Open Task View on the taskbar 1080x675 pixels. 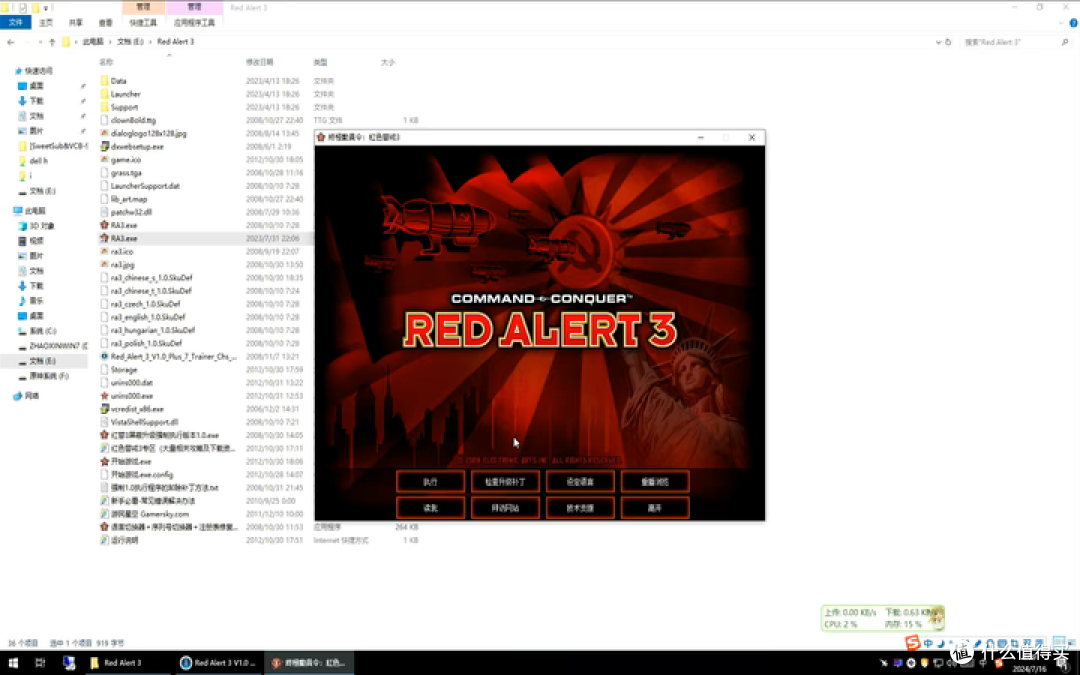click(x=40, y=663)
